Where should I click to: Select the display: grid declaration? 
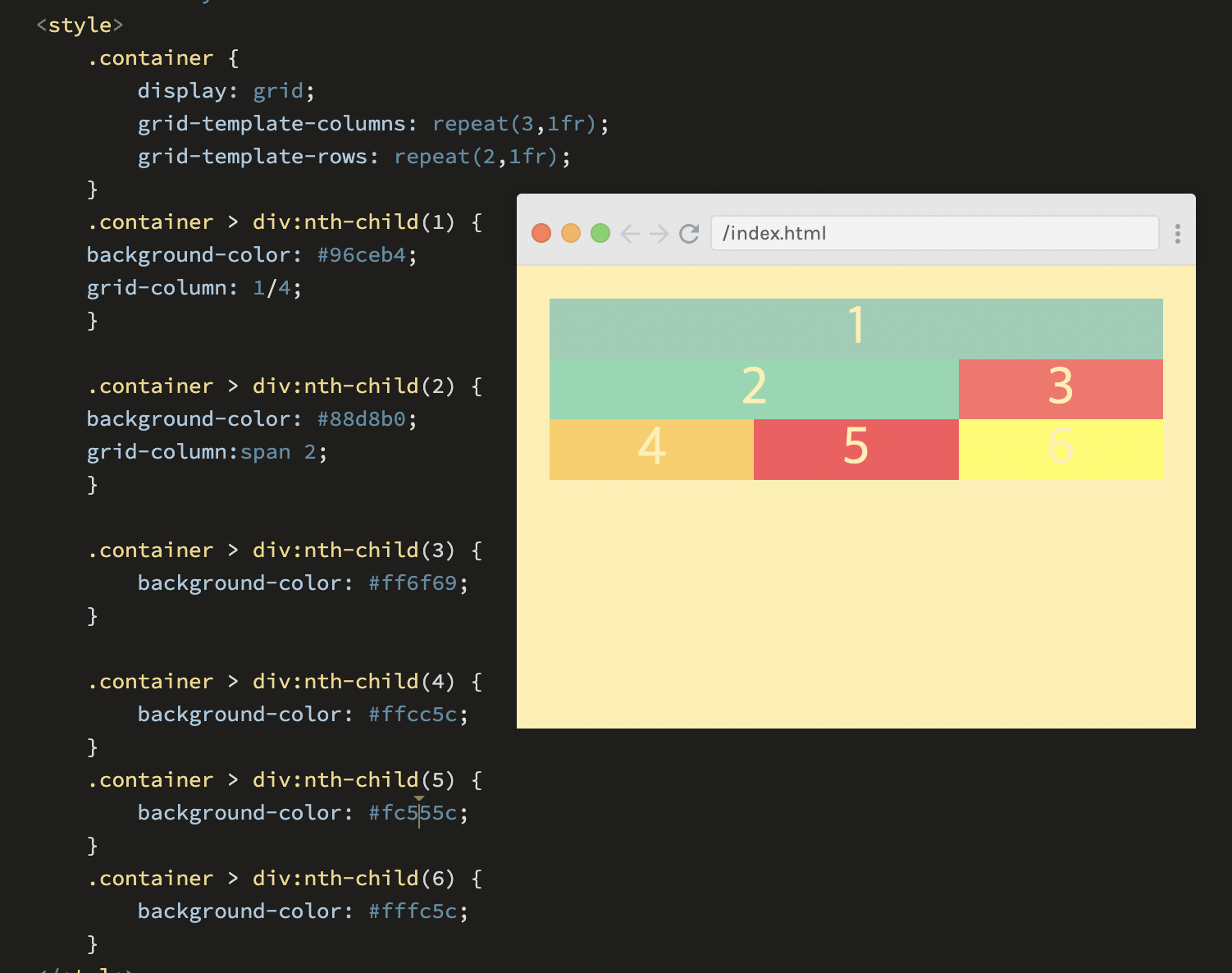(224, 90)
